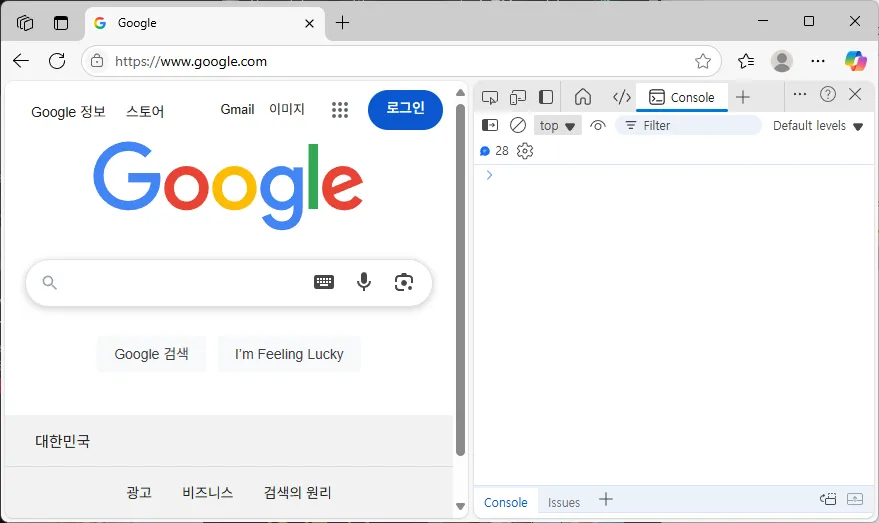The image size is (879, 523).
Task: View site information lock icon
Action: tap(97, 61)
